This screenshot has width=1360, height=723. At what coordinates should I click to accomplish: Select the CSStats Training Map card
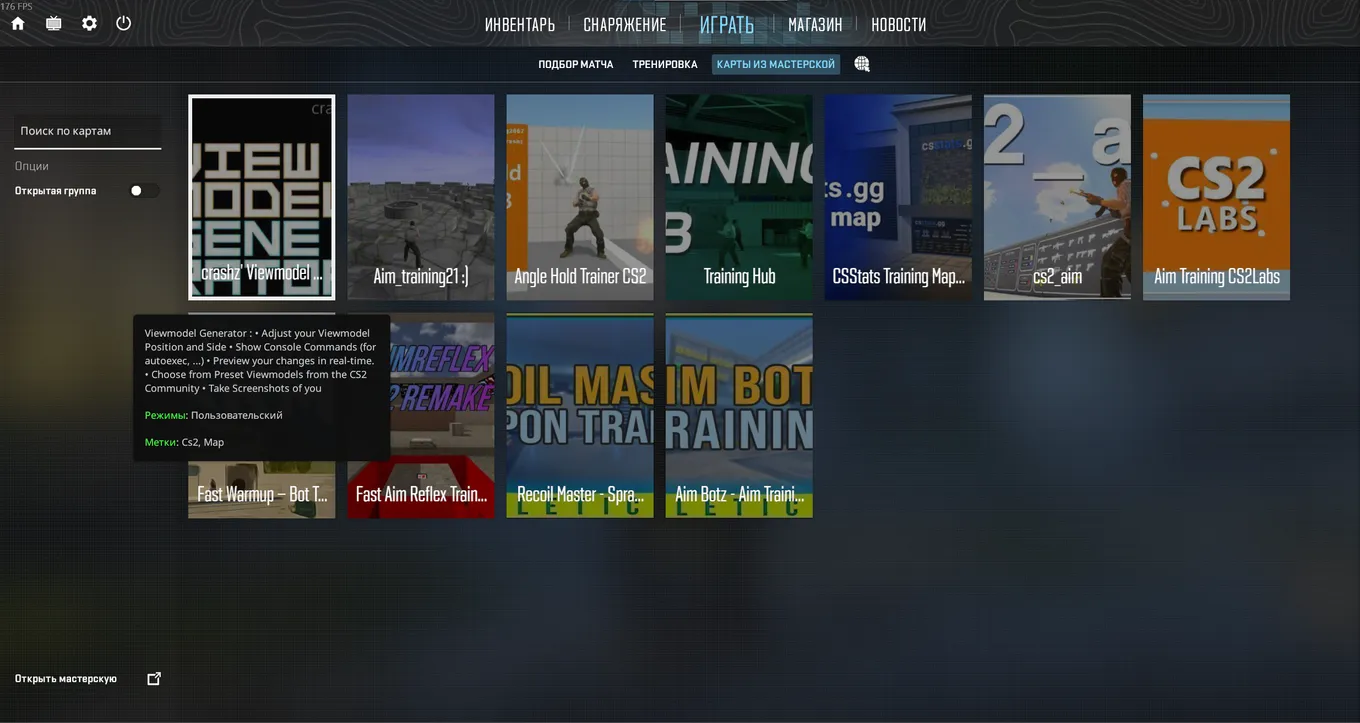(x=898, y=197)
